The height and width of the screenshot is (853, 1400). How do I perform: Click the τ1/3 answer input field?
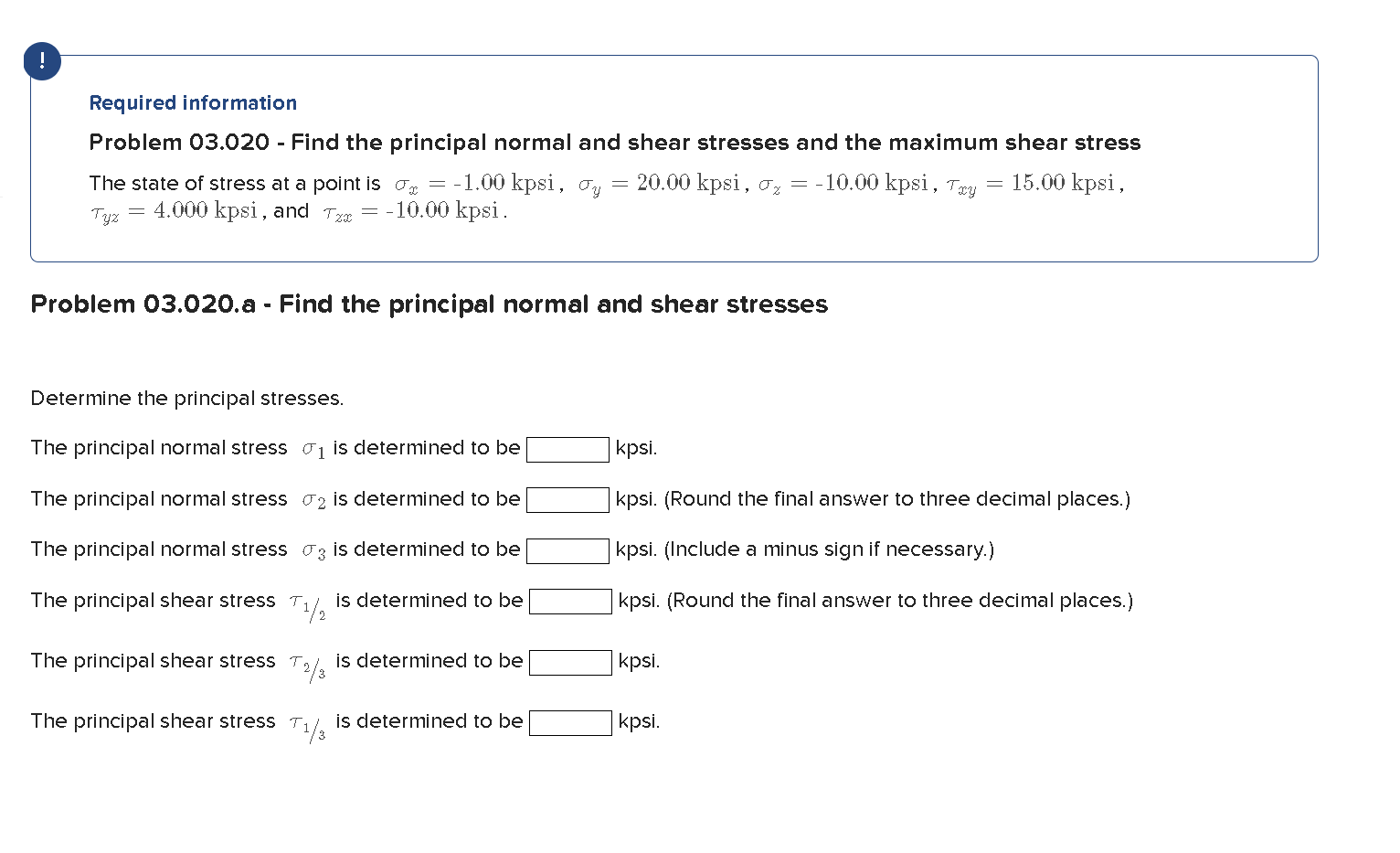[x=570, y=722]
